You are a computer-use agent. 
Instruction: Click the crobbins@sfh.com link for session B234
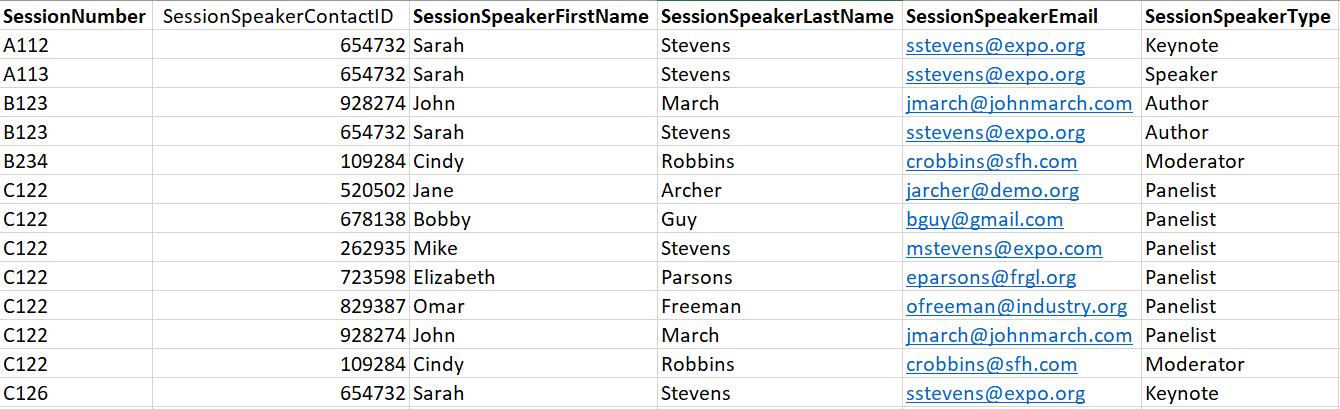[x=991, y=162]
